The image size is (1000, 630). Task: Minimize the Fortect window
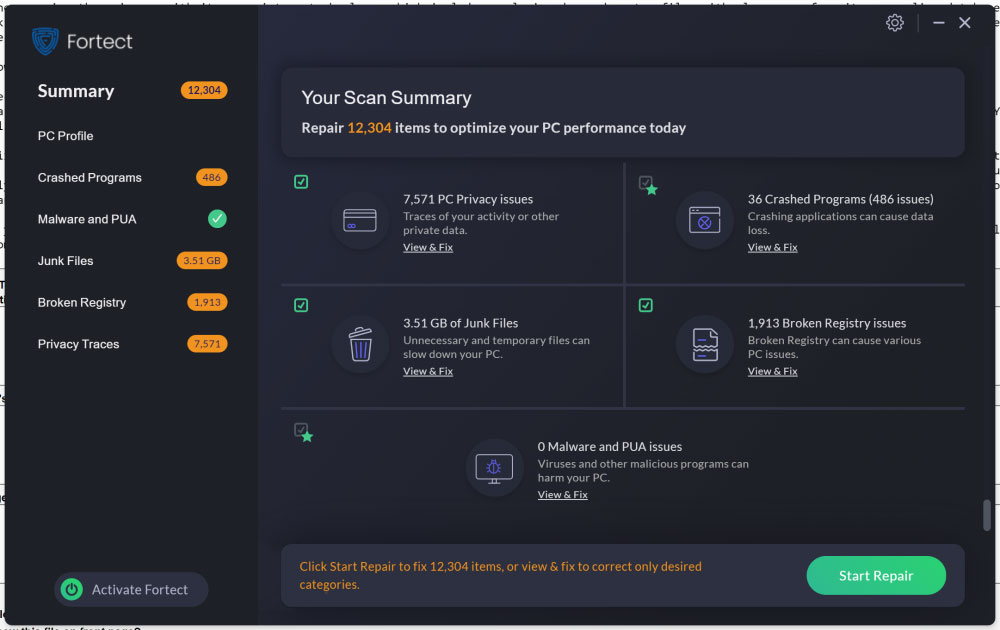pyautogui.click(x=939, y=23)
